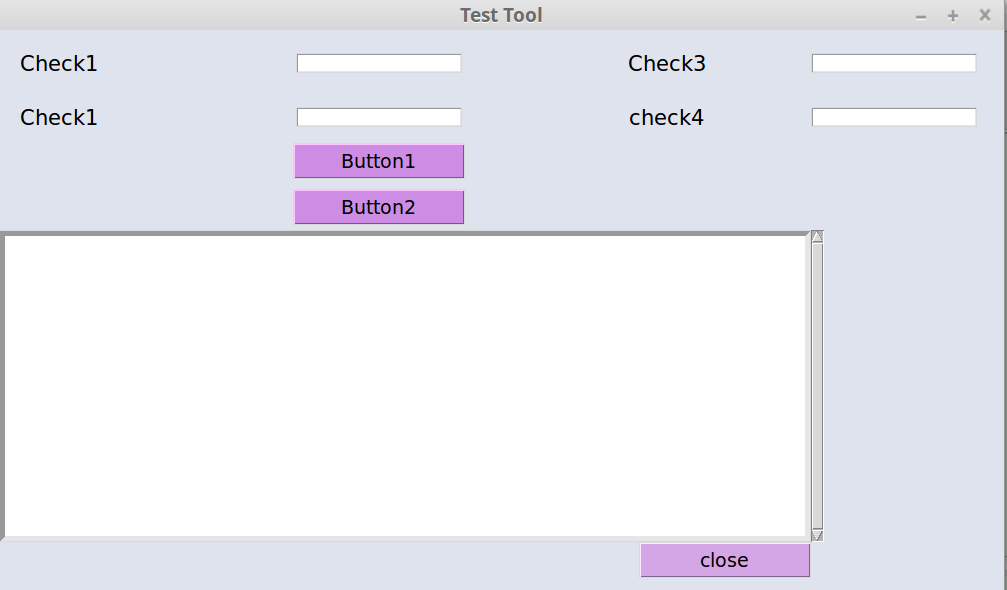1007x590 pixels.
Task: Click the second input field under the first
Action: pyautogui.click(x=378, y=116)
